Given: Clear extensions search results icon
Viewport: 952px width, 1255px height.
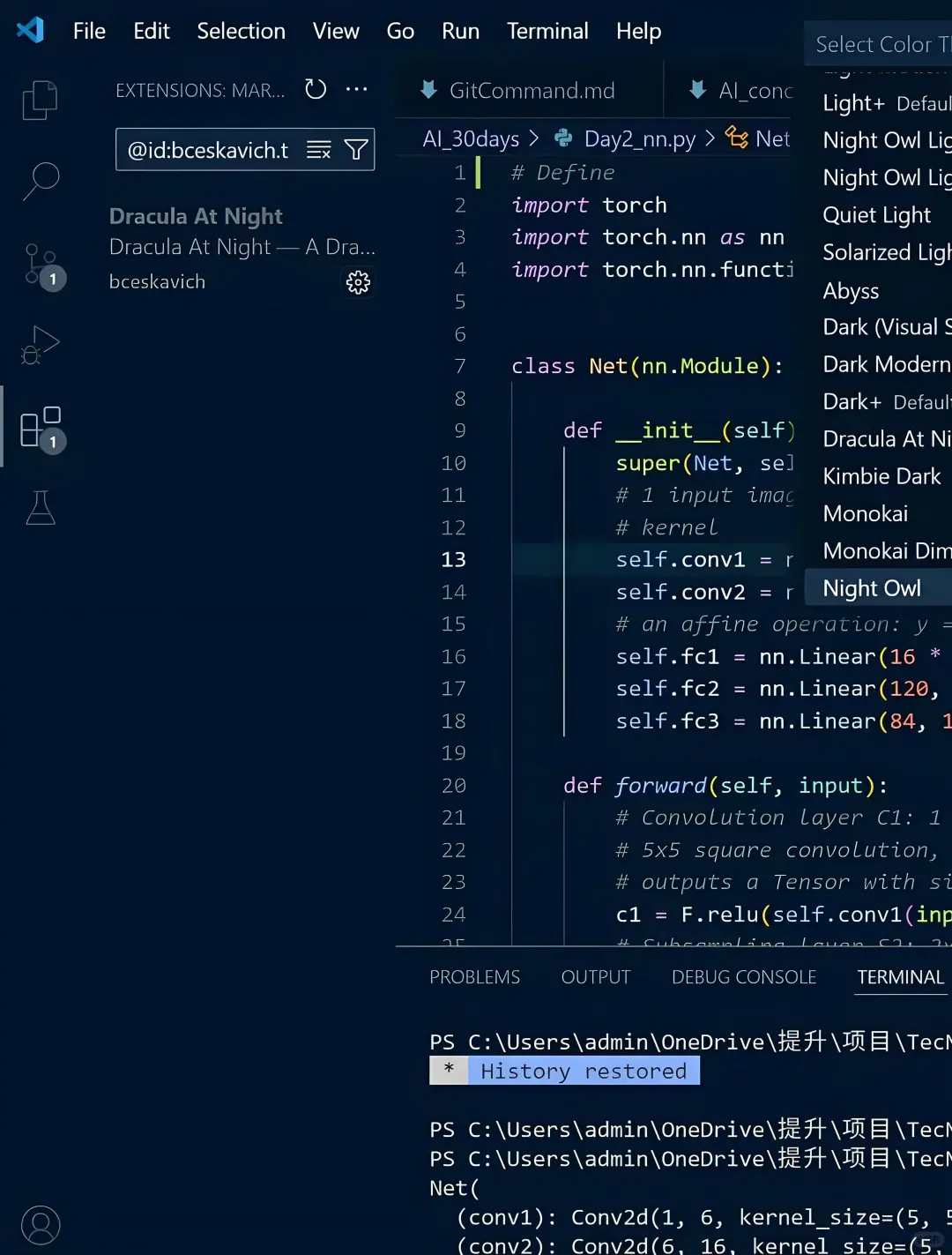Looking at the screenshot, I should [x=318, y=150].
